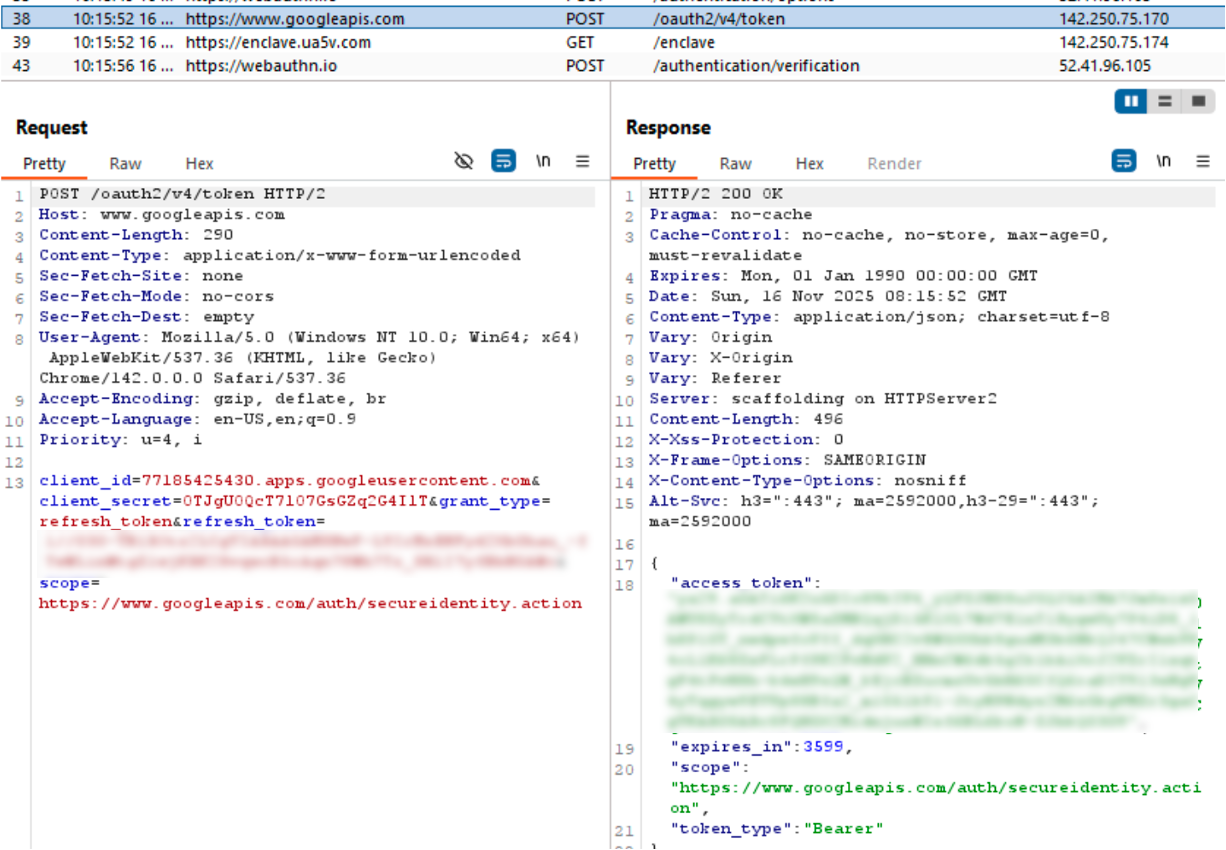Switch the Request pane to Raw view
This screenshot has height=850, width=1226.
pos(124,163)
